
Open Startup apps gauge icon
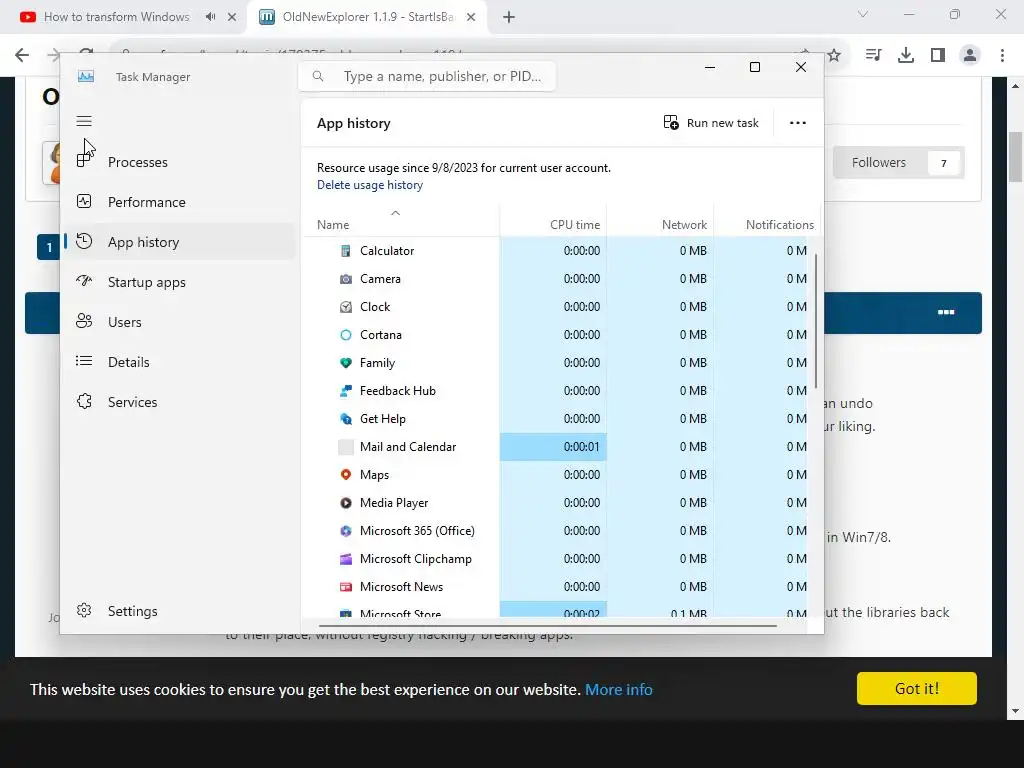click(x=84, y=281)
